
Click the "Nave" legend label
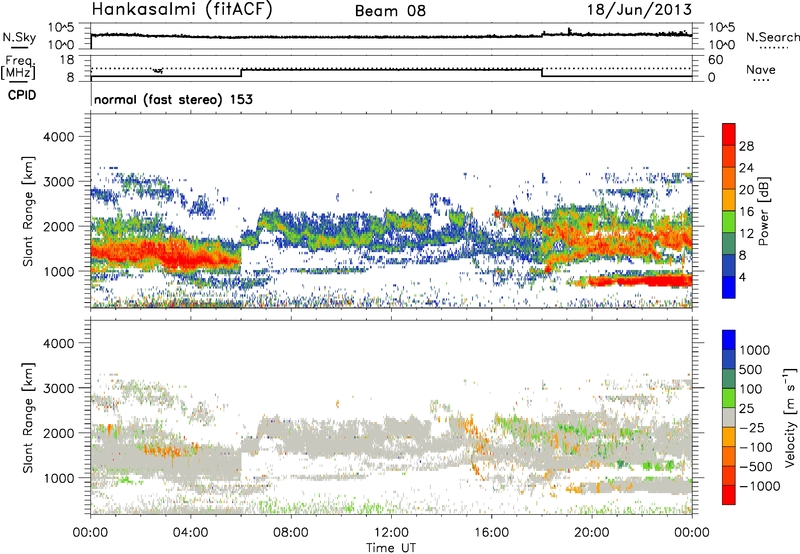(761, 70)
